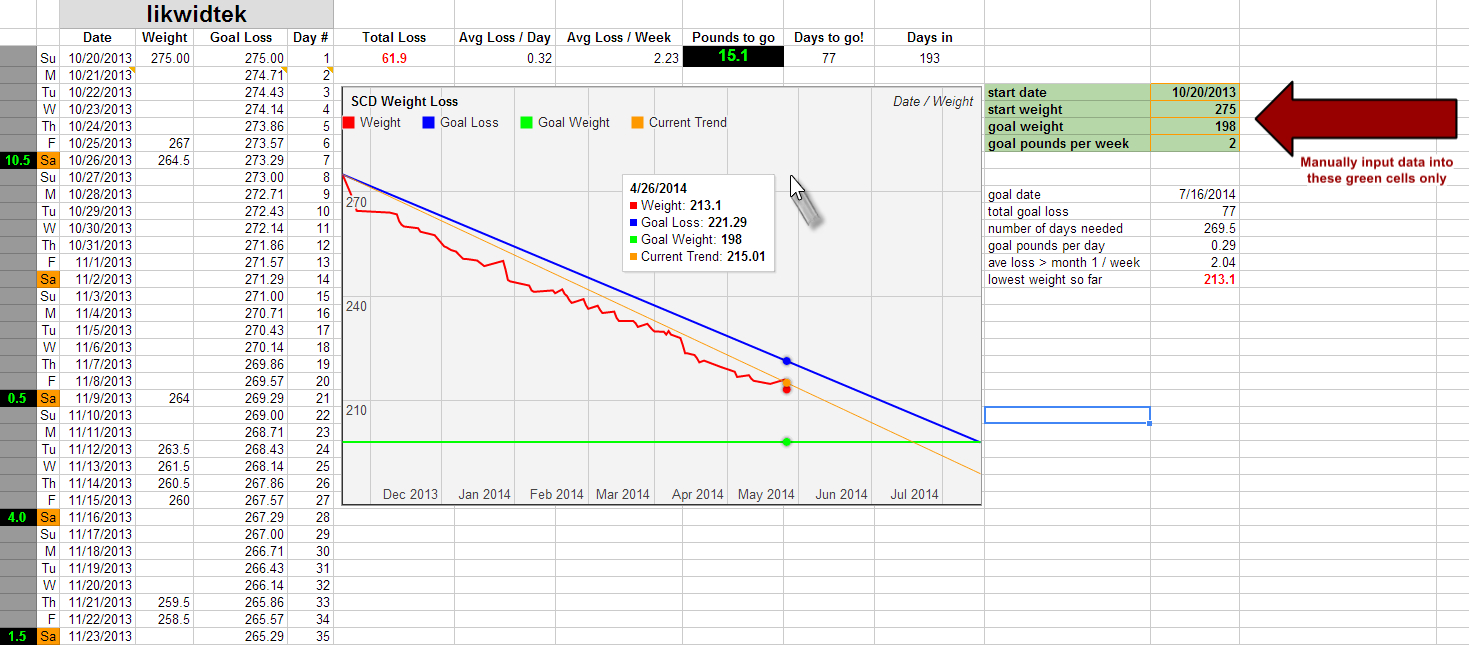Click the Avg Loss / Week header cell
This screenshot has height=645, width=1469.
618,37
